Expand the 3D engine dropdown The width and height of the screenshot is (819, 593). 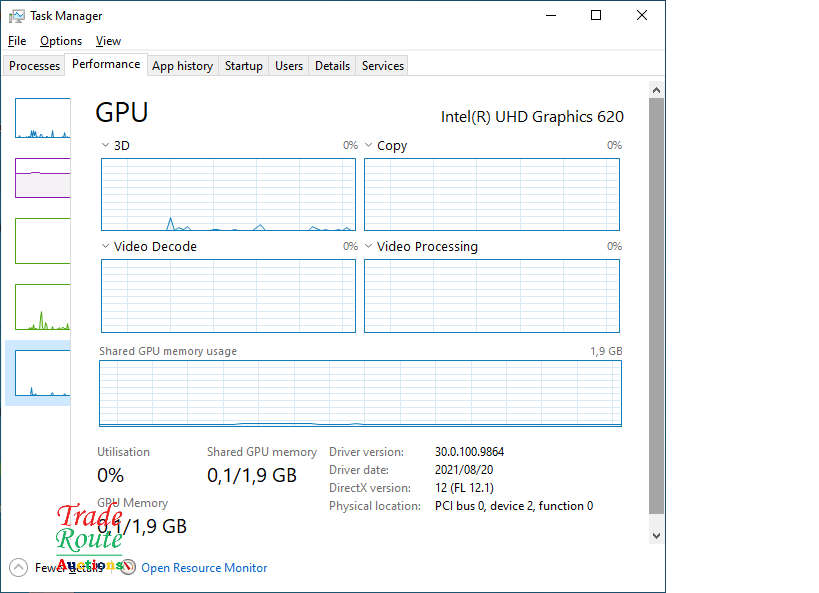coord(106,146)
